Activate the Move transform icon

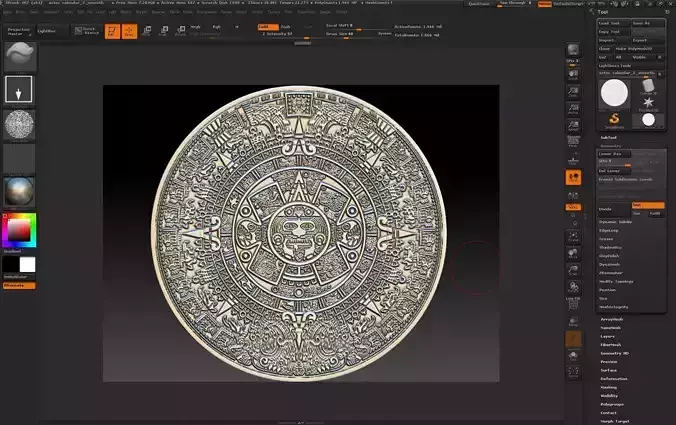click(x=147, y=31)
